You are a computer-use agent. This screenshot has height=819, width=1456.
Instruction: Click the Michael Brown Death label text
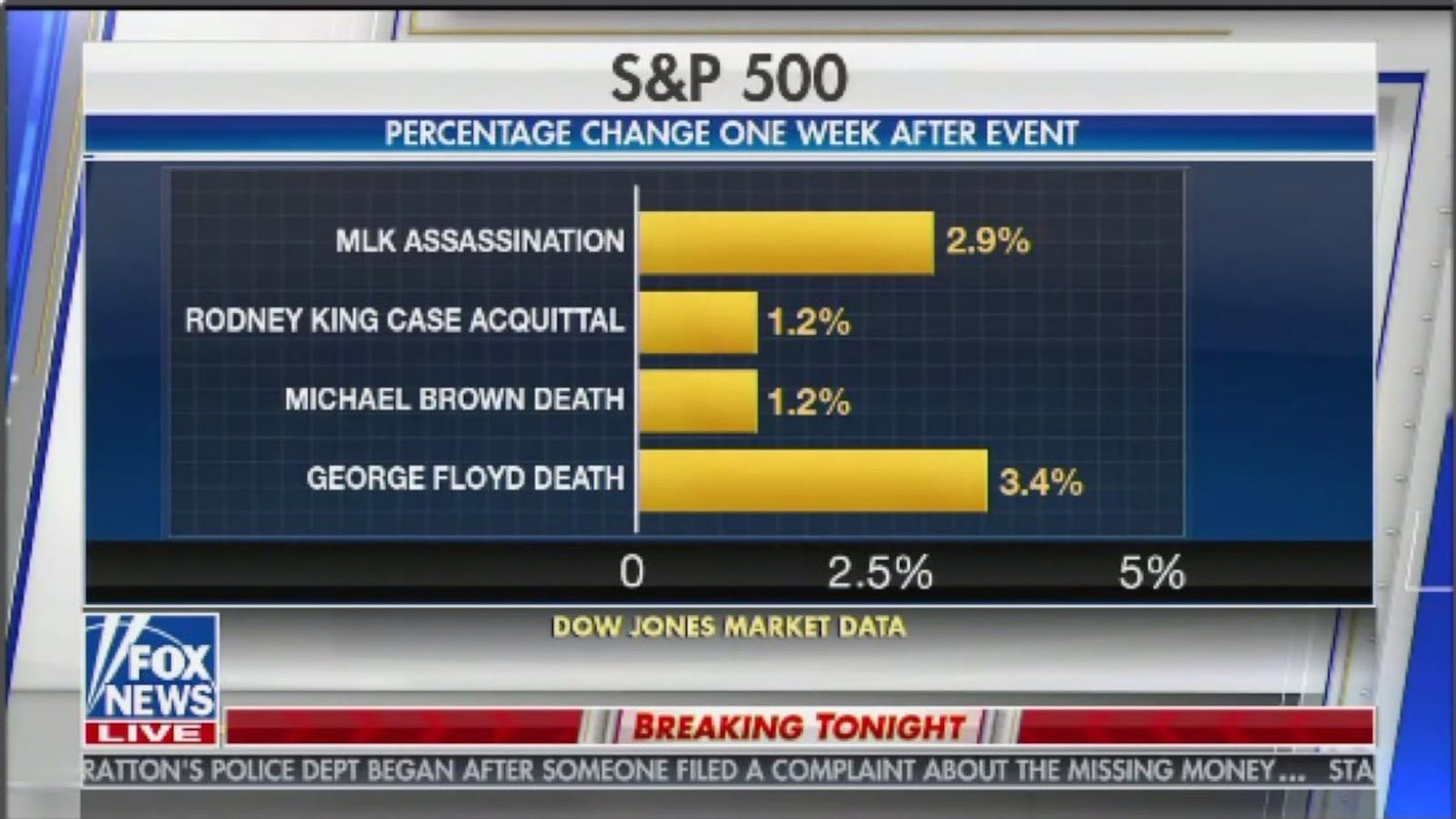(454, 399)
